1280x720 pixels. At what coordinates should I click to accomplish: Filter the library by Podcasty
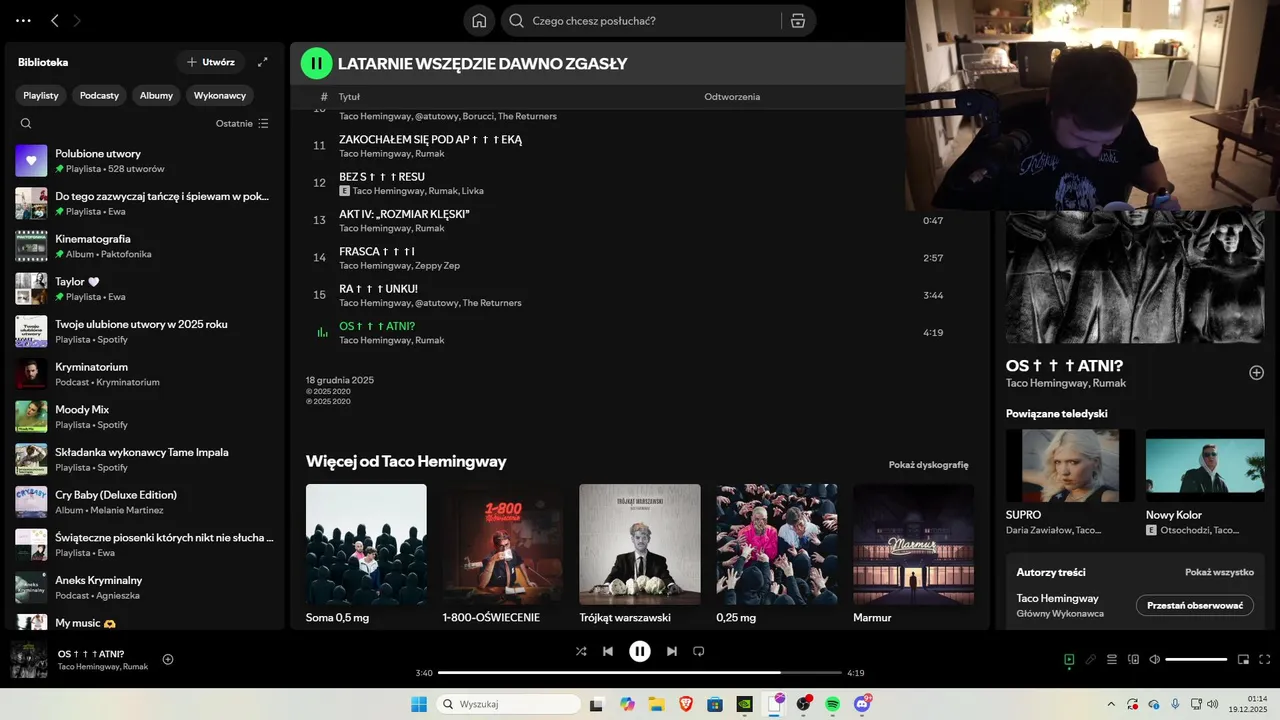pos(99,95)
